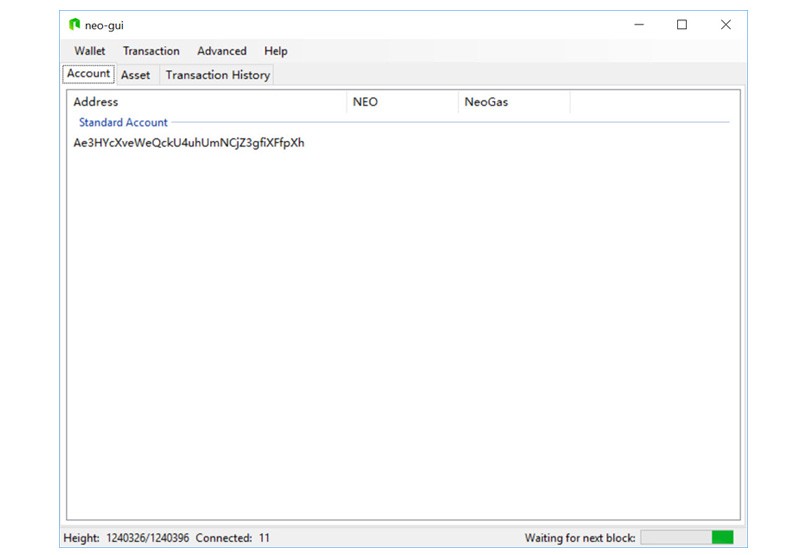Screen dimensions: 808x555
Task: Switch to the Transaction History tab
Action: [217, 75]
